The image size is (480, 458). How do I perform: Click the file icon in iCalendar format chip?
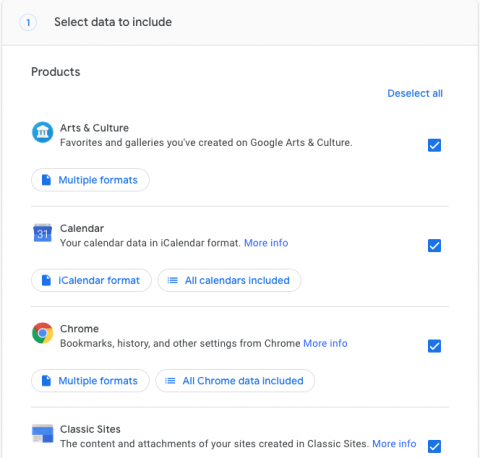click(46, 280)
